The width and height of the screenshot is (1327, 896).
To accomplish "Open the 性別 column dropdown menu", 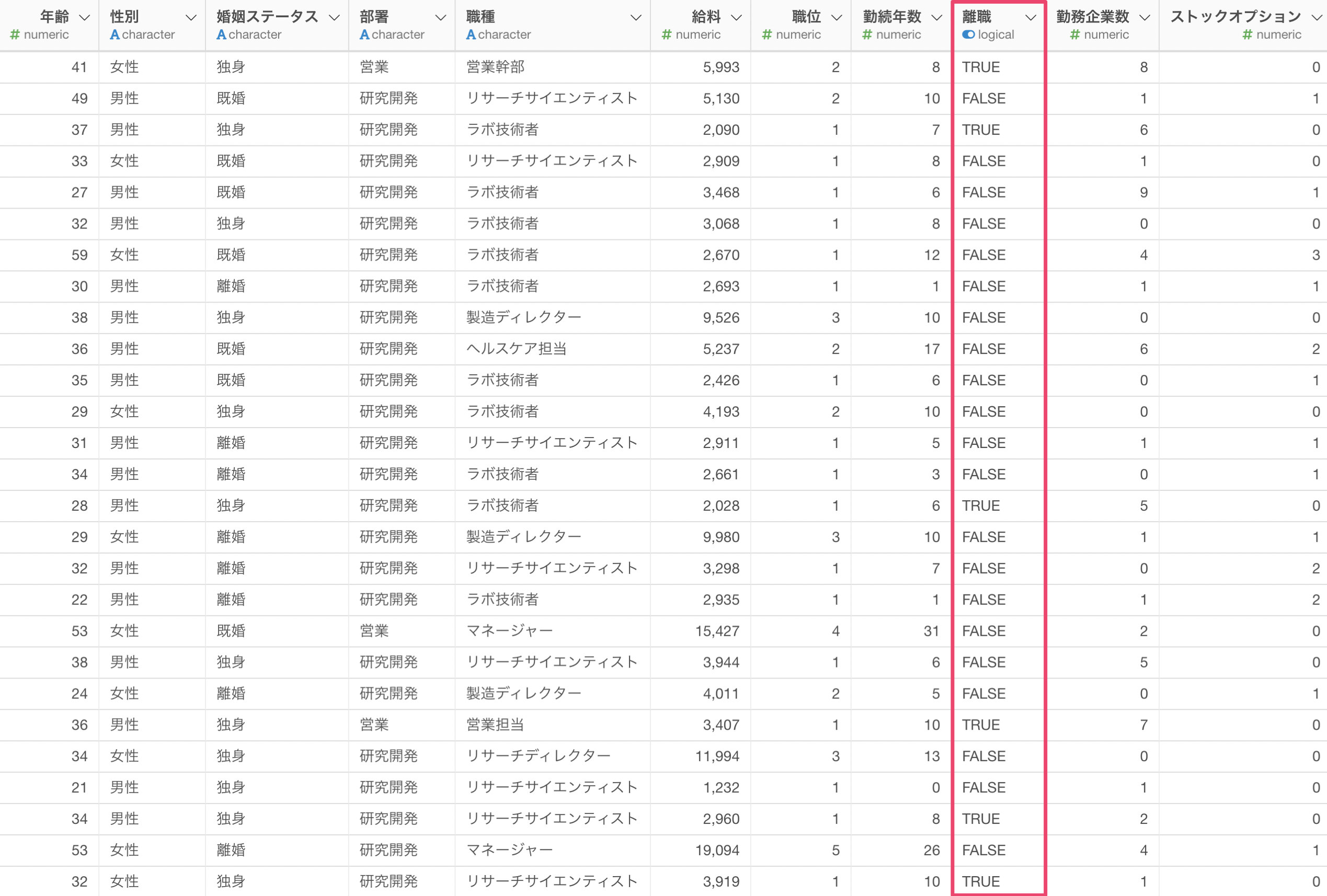I will (191, 18).
